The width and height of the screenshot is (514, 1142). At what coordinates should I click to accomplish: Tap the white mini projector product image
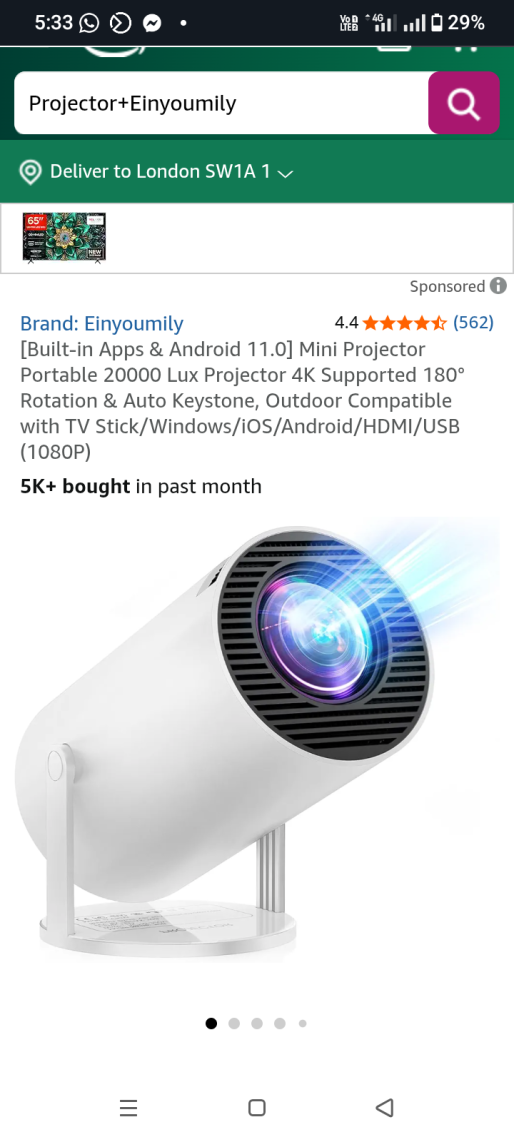[x=257, y=739]
